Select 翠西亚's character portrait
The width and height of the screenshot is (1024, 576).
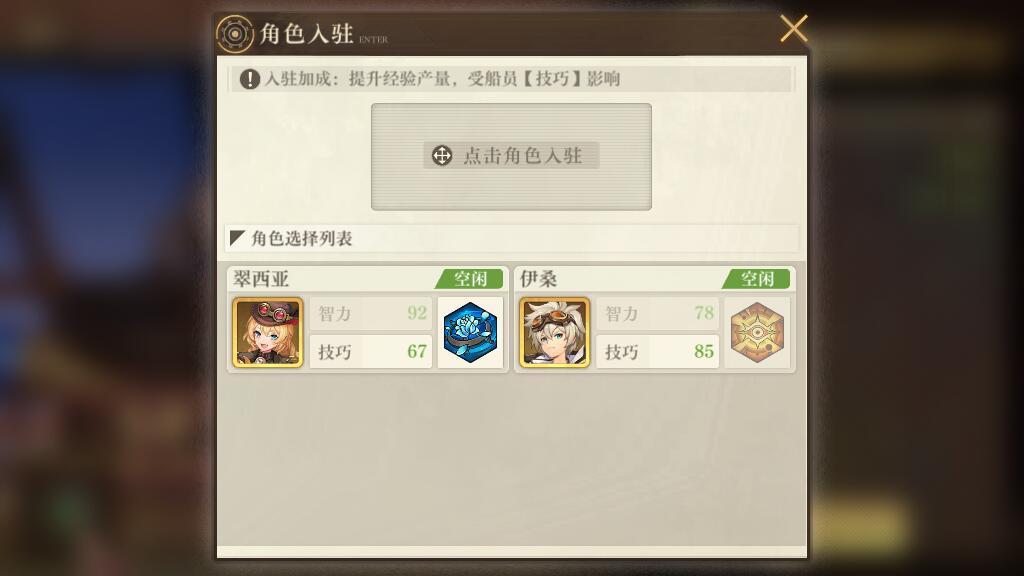(x=268, y=332)
